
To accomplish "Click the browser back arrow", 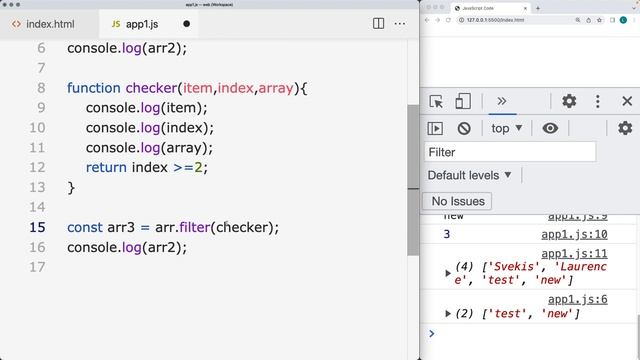I will tap(427, 20).
